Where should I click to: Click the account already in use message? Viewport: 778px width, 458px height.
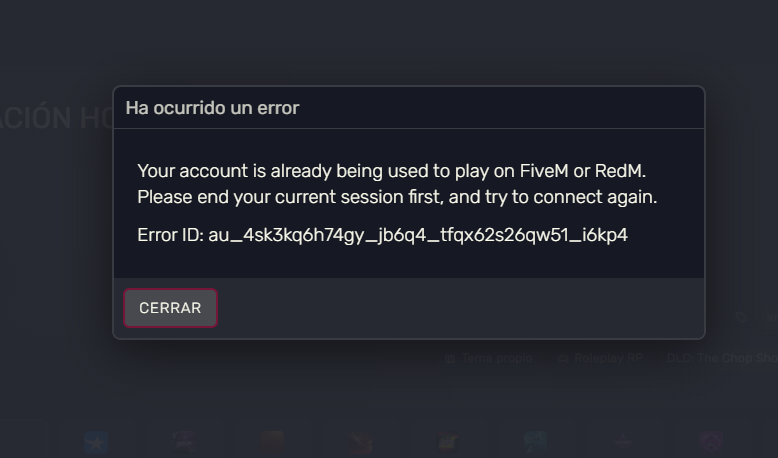[x=397, y=184]
